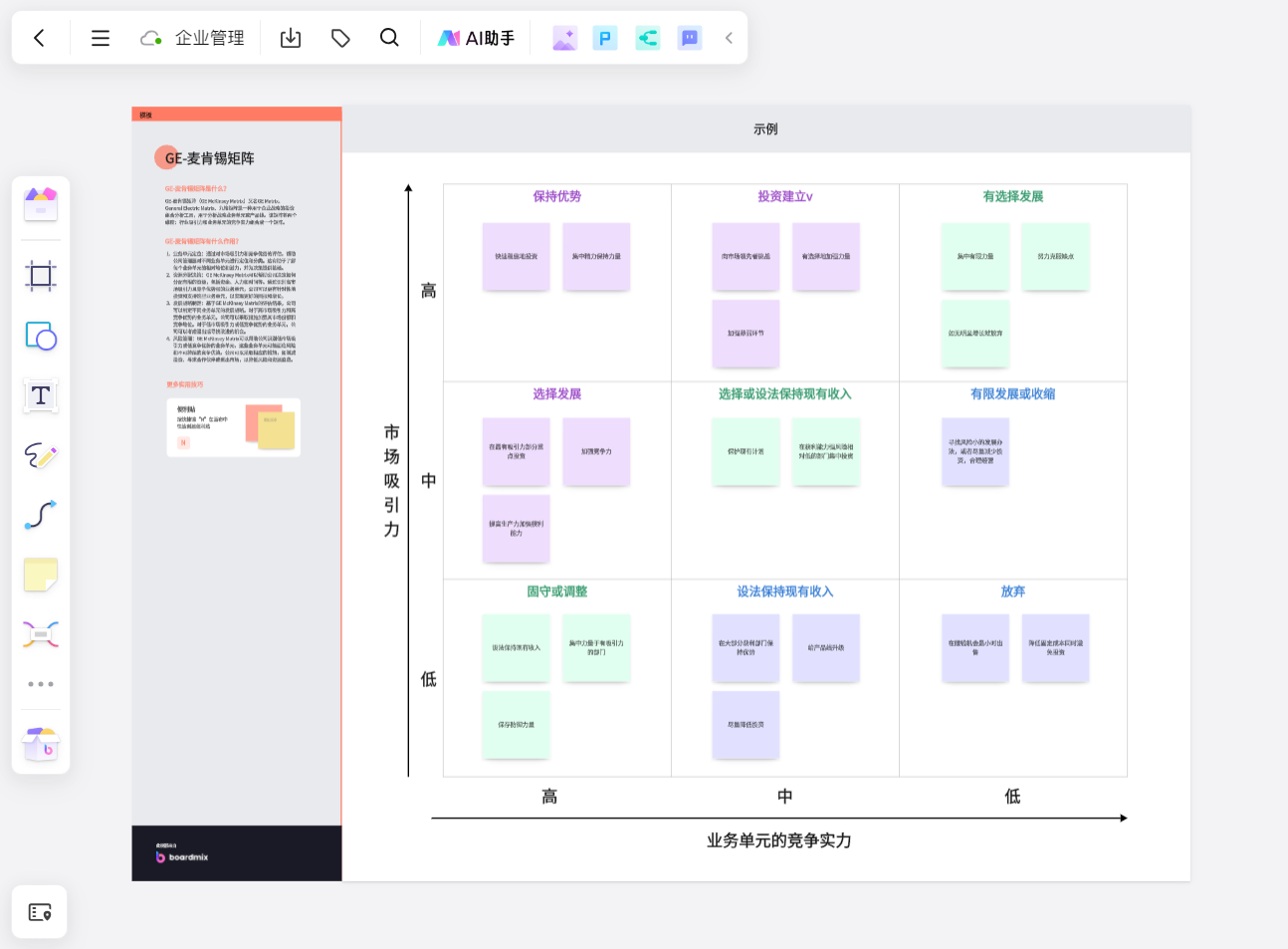Click the boardmix logo in footer

pyautogui.click(x=182, y=856)
